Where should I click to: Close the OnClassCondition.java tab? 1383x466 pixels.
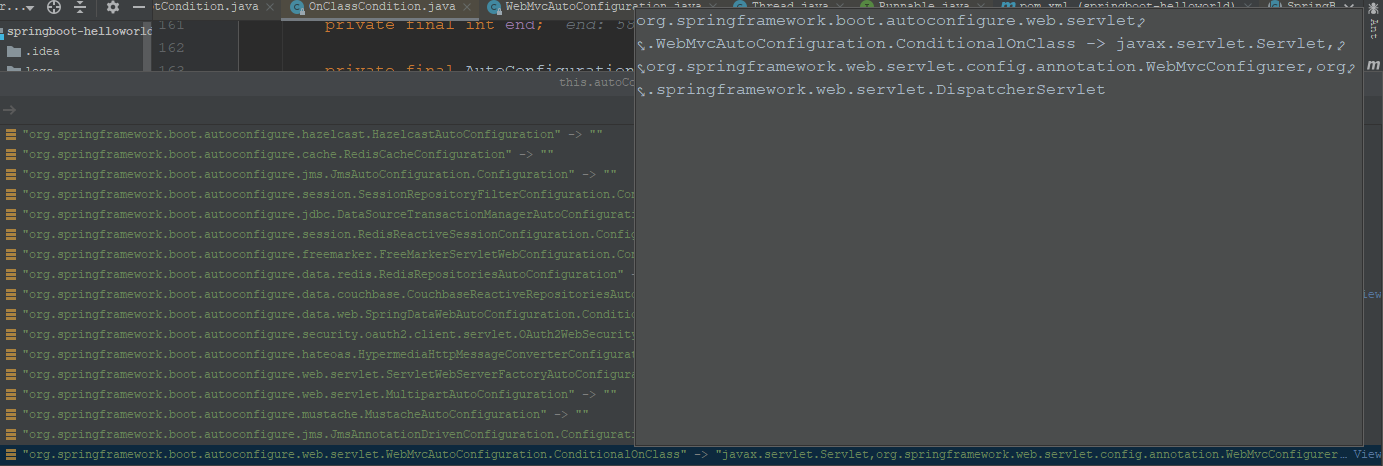point(467,7)
